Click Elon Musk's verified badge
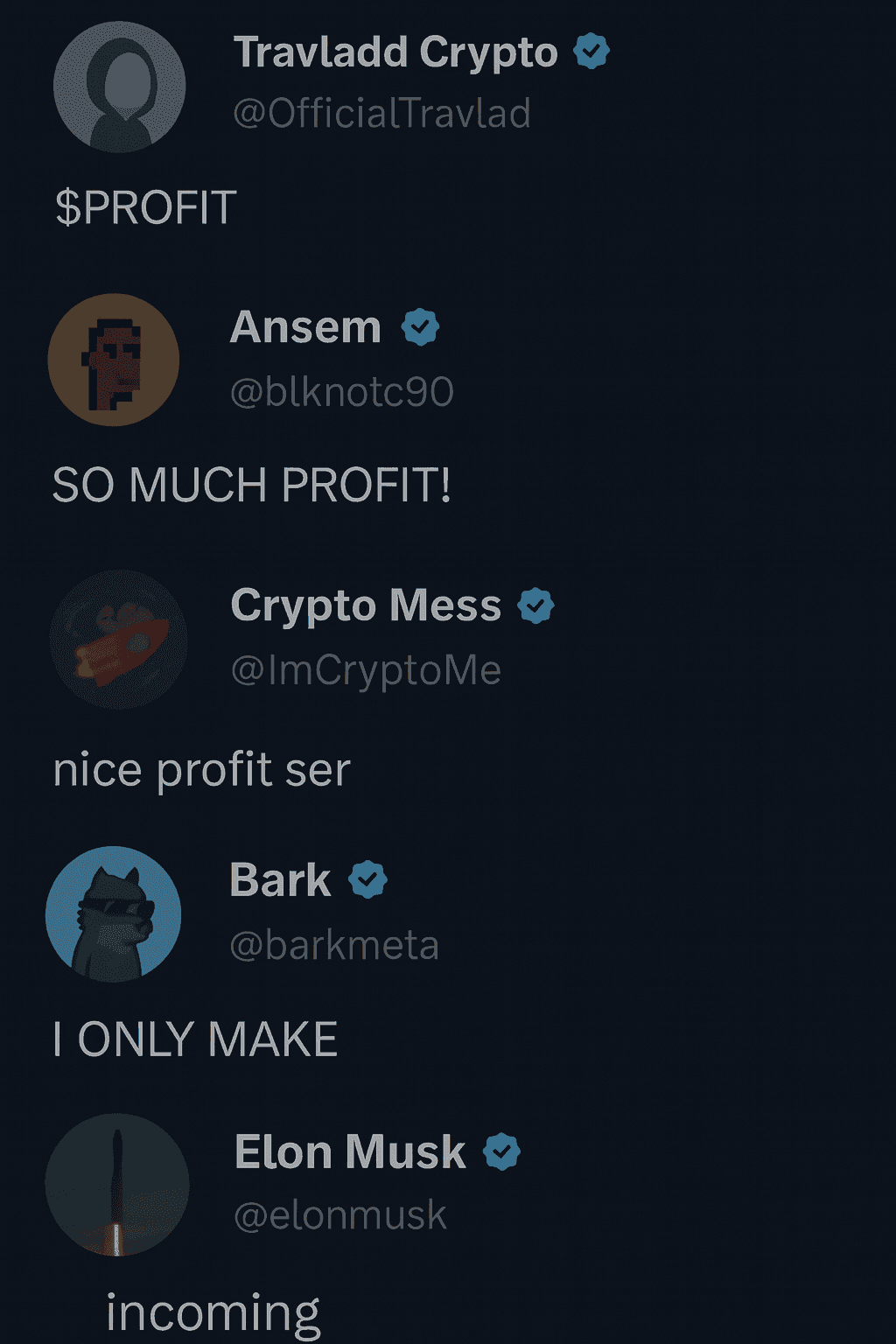 tap(502, 1151)
